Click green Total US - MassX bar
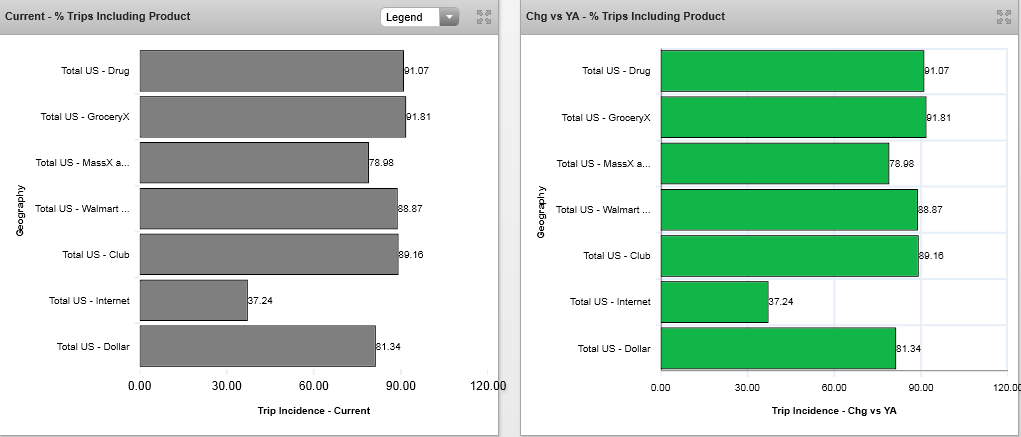 (774, 163)
